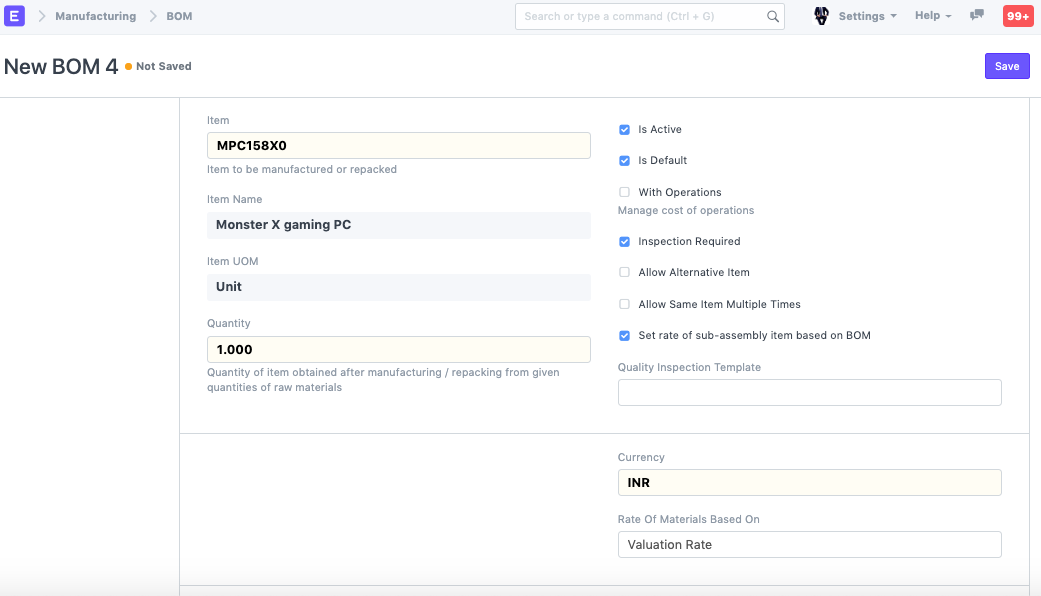1041x596 pixels.
Task: Uncheck the Is Active checkbox
Action: tap(624, 130)
